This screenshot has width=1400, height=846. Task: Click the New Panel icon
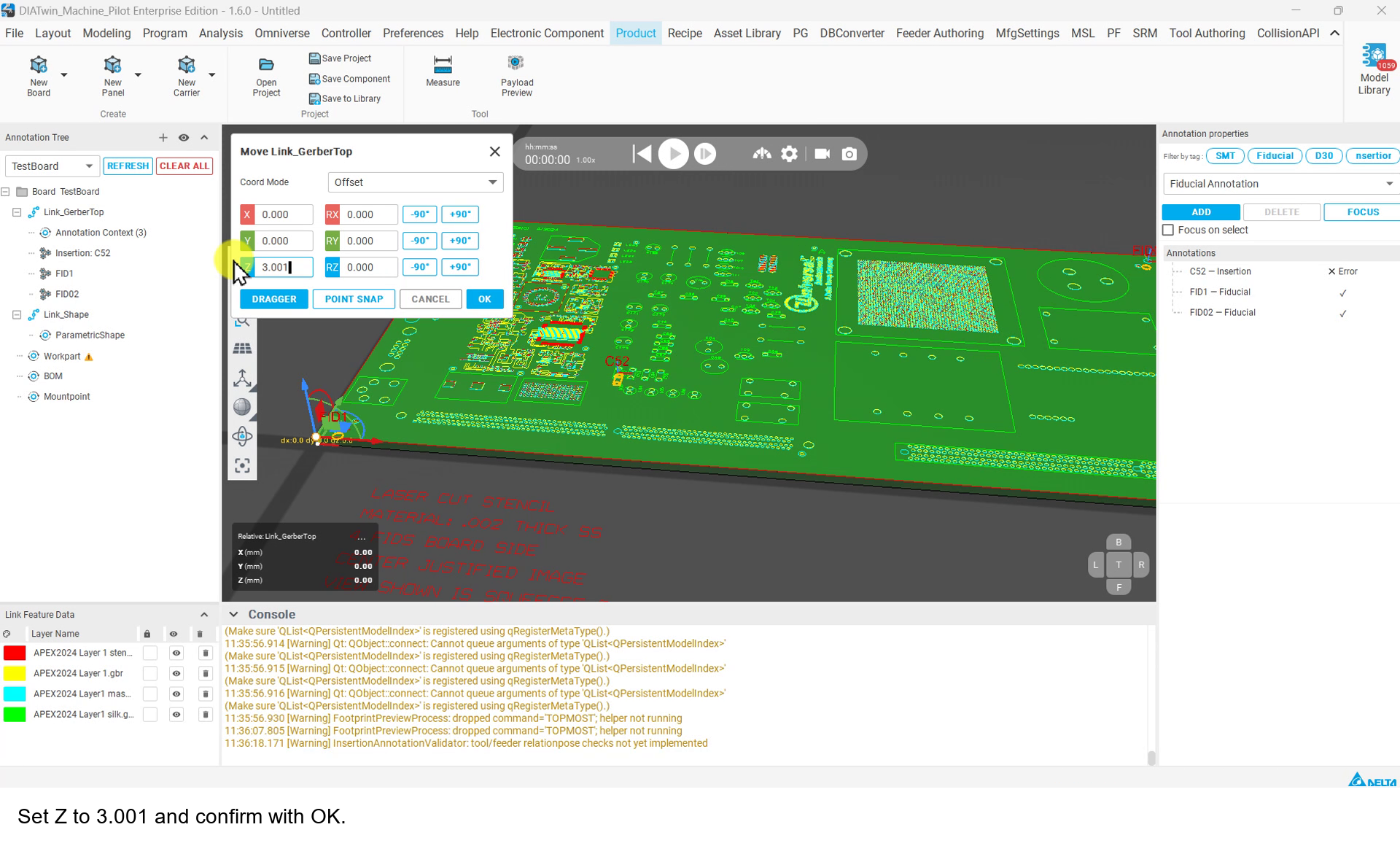(112, 66)
